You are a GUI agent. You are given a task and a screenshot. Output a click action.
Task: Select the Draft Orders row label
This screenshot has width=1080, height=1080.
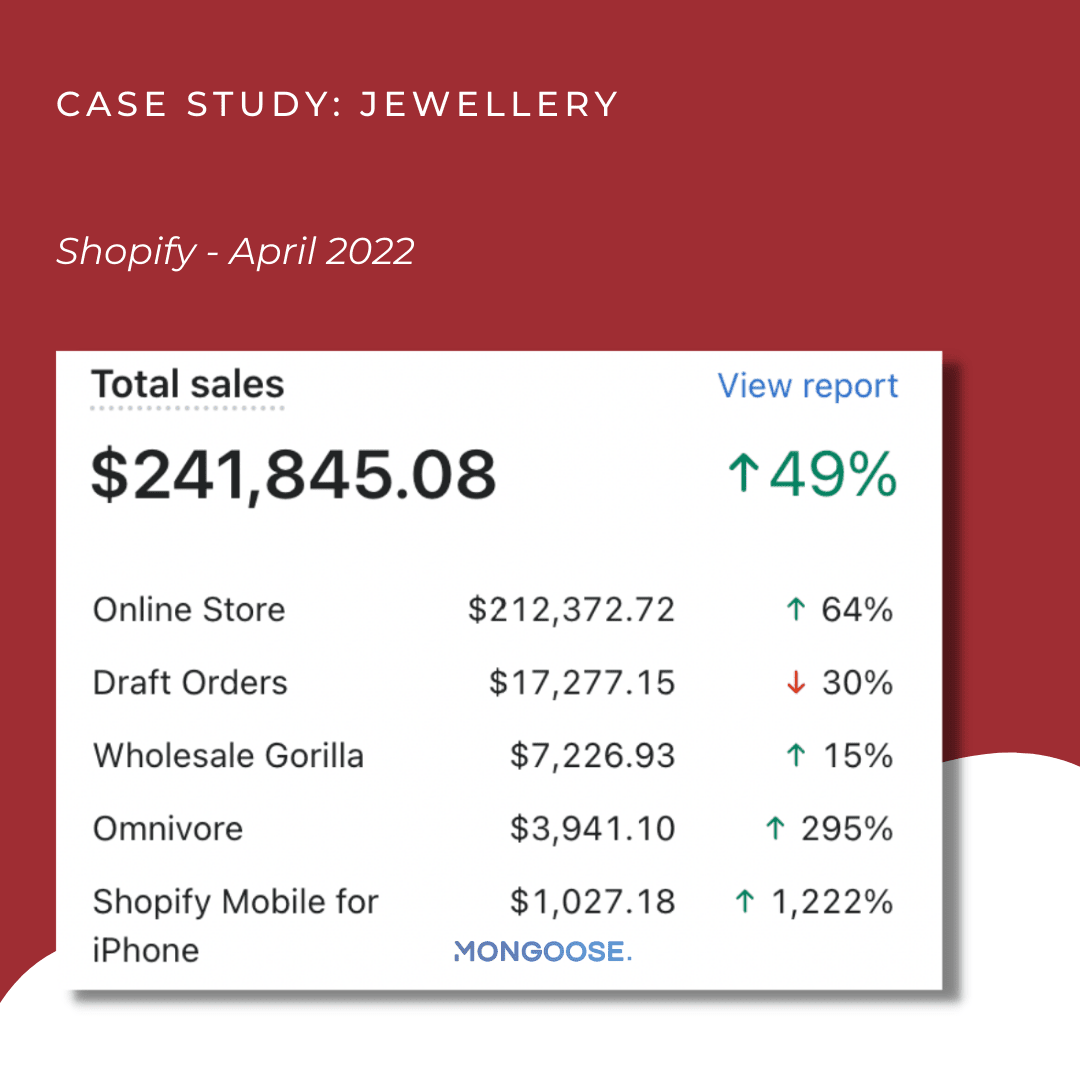[x=190, y=683]
